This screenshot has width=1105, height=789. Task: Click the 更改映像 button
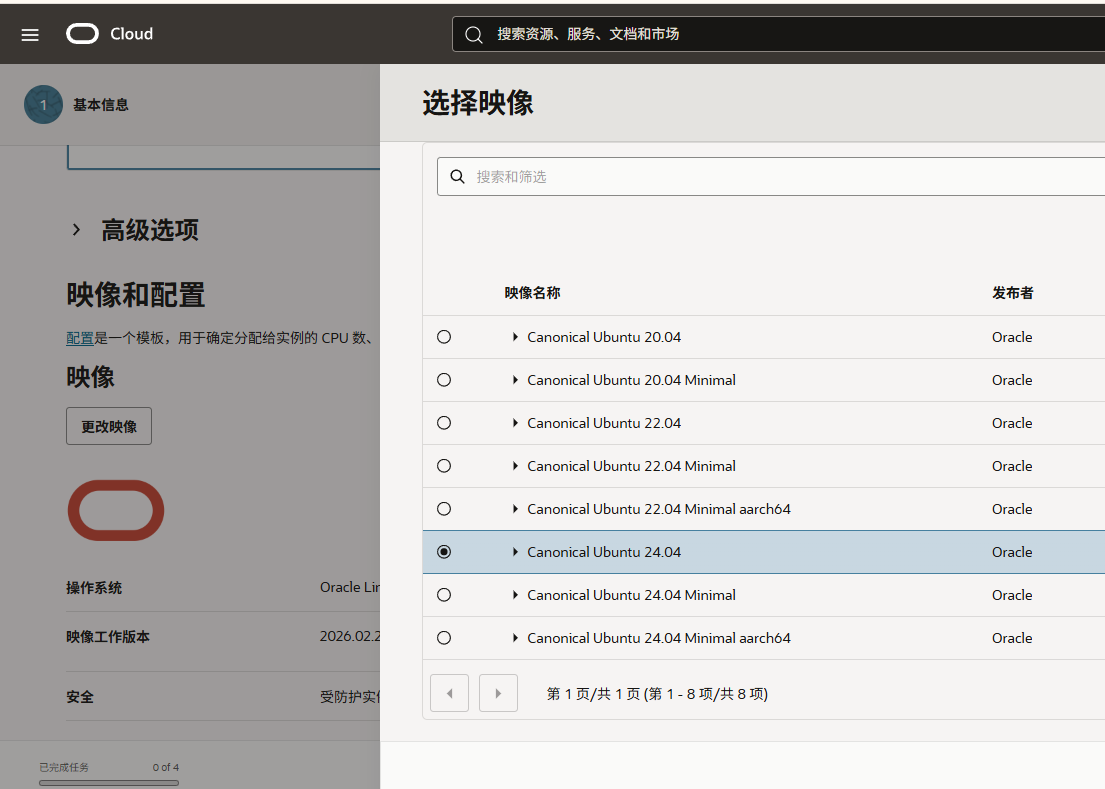click(109, 426)
